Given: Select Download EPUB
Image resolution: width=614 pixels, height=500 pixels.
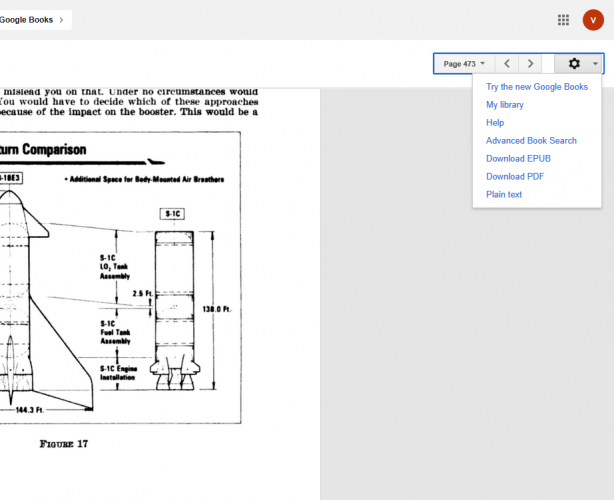Looking at the screenshot, I should point(518,159).
